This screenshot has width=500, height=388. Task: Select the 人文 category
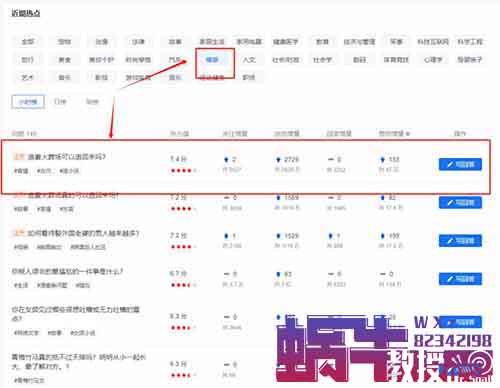(249, 60)
